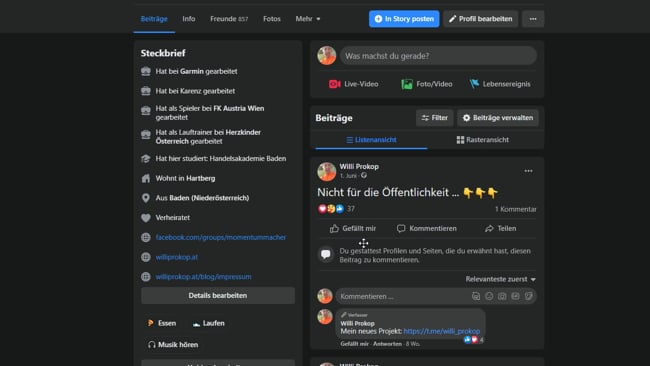Click the comment avatar of Willi Prokop
The image size is (650, 366).
(x=325, y=317)
